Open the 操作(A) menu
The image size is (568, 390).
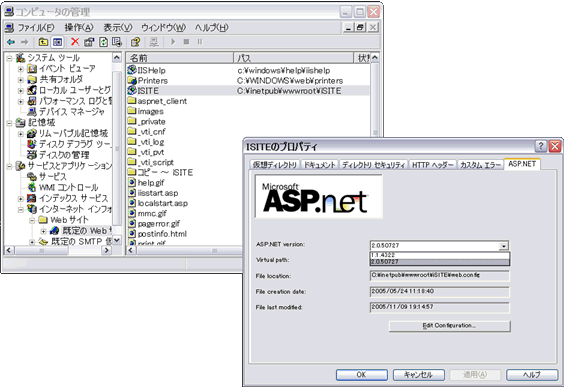(78, 28)
